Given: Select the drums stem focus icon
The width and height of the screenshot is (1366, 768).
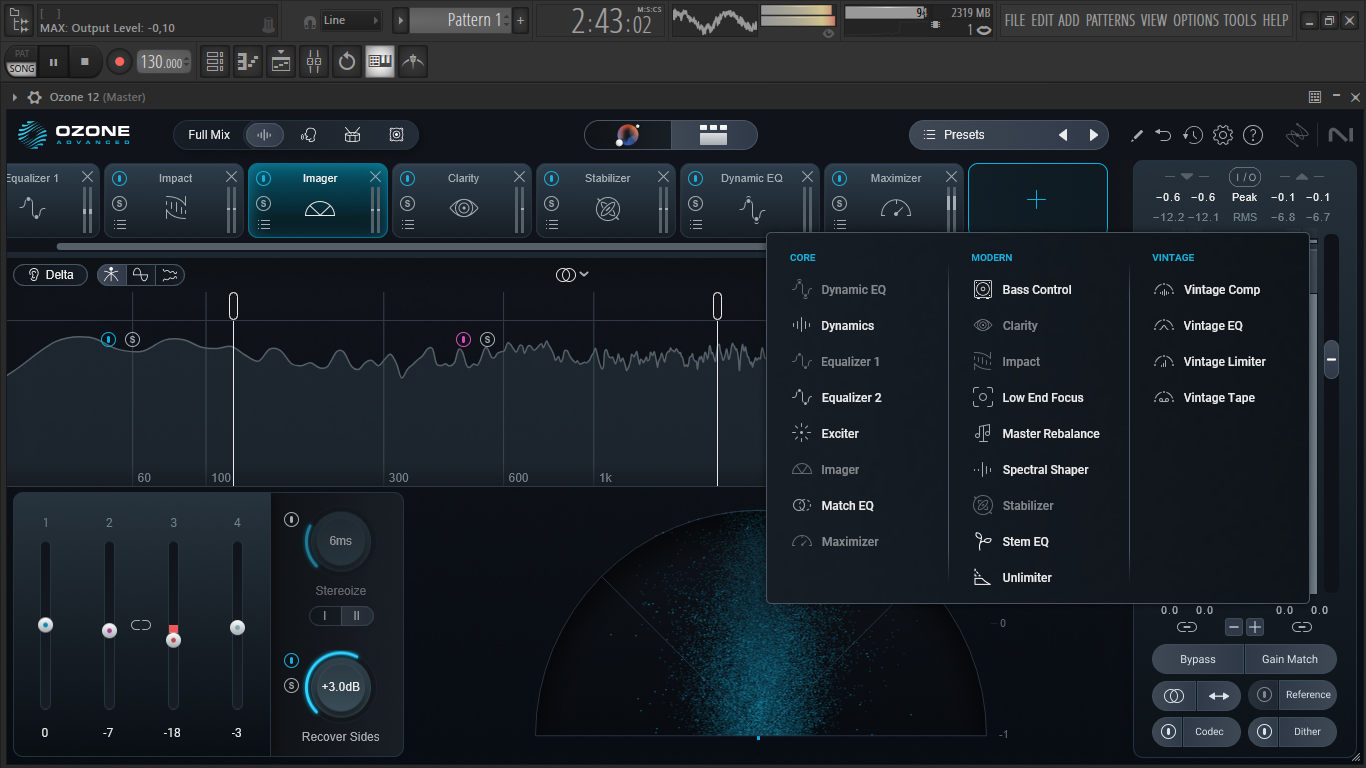Looking at the screenshot, I should tap(352, 135).
